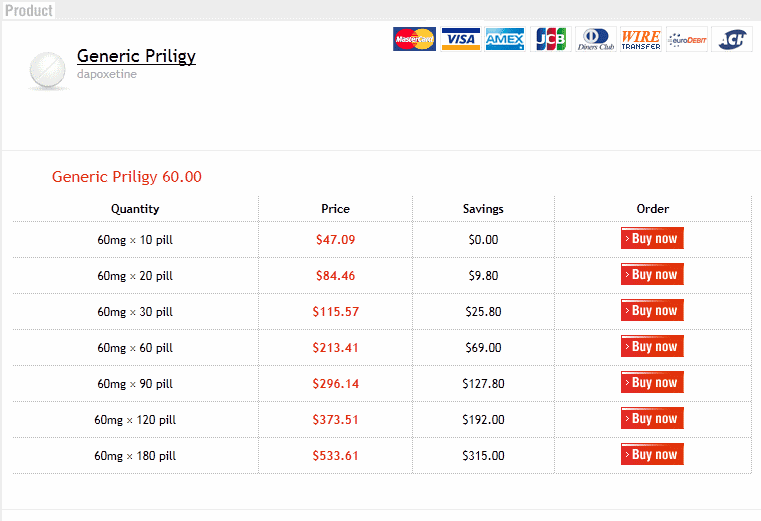Screen dimensions: 761x521
Task: Click the $373.51 price
Action: click(335, 420)
